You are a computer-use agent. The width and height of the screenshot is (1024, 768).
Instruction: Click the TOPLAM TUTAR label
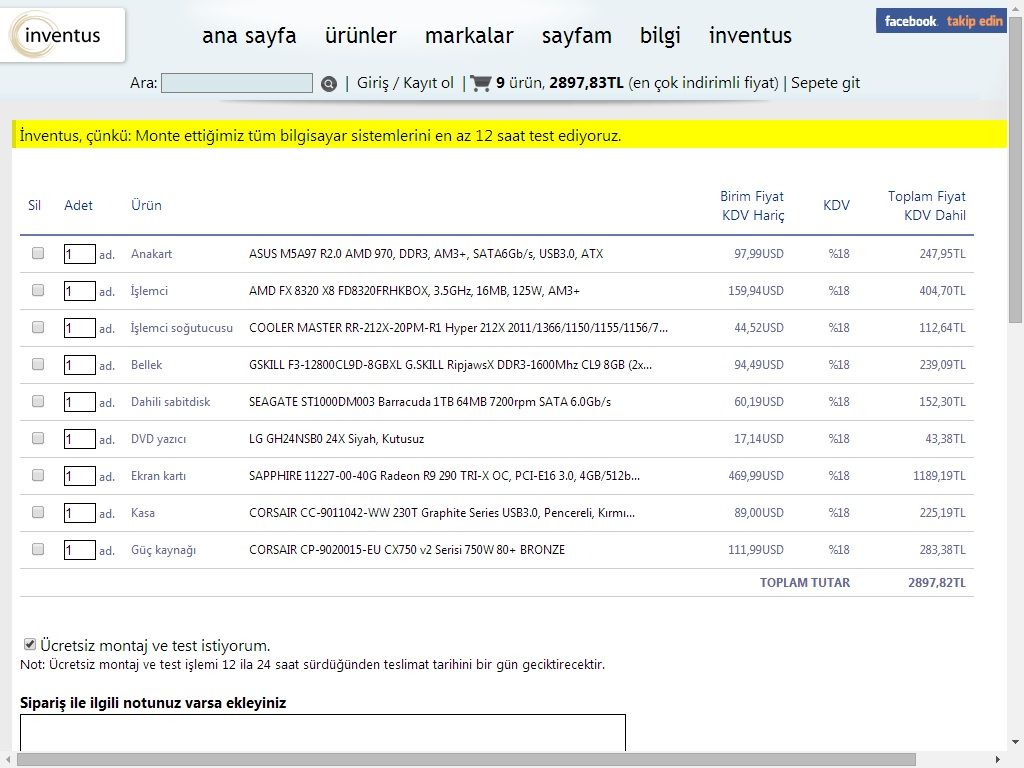point(805,583)
